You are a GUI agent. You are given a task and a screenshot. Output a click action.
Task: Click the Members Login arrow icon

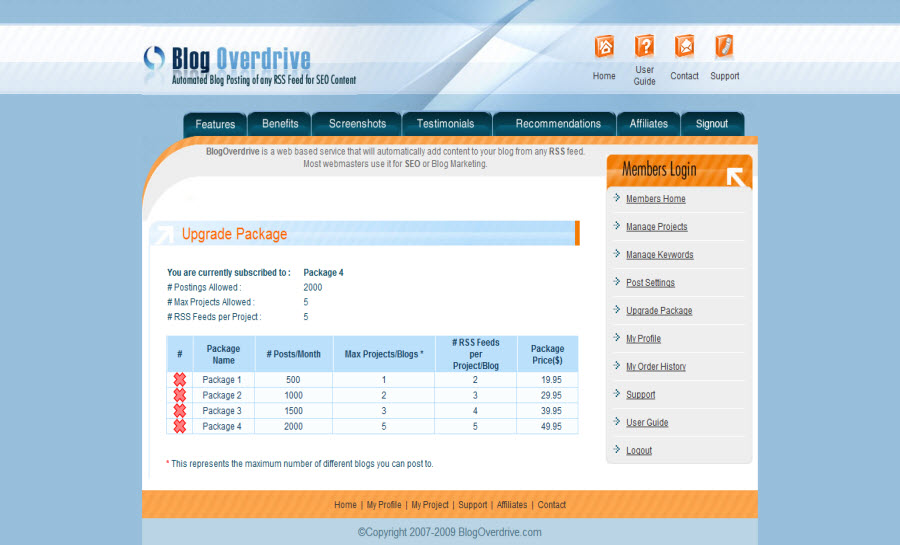(x=735, y=177)
